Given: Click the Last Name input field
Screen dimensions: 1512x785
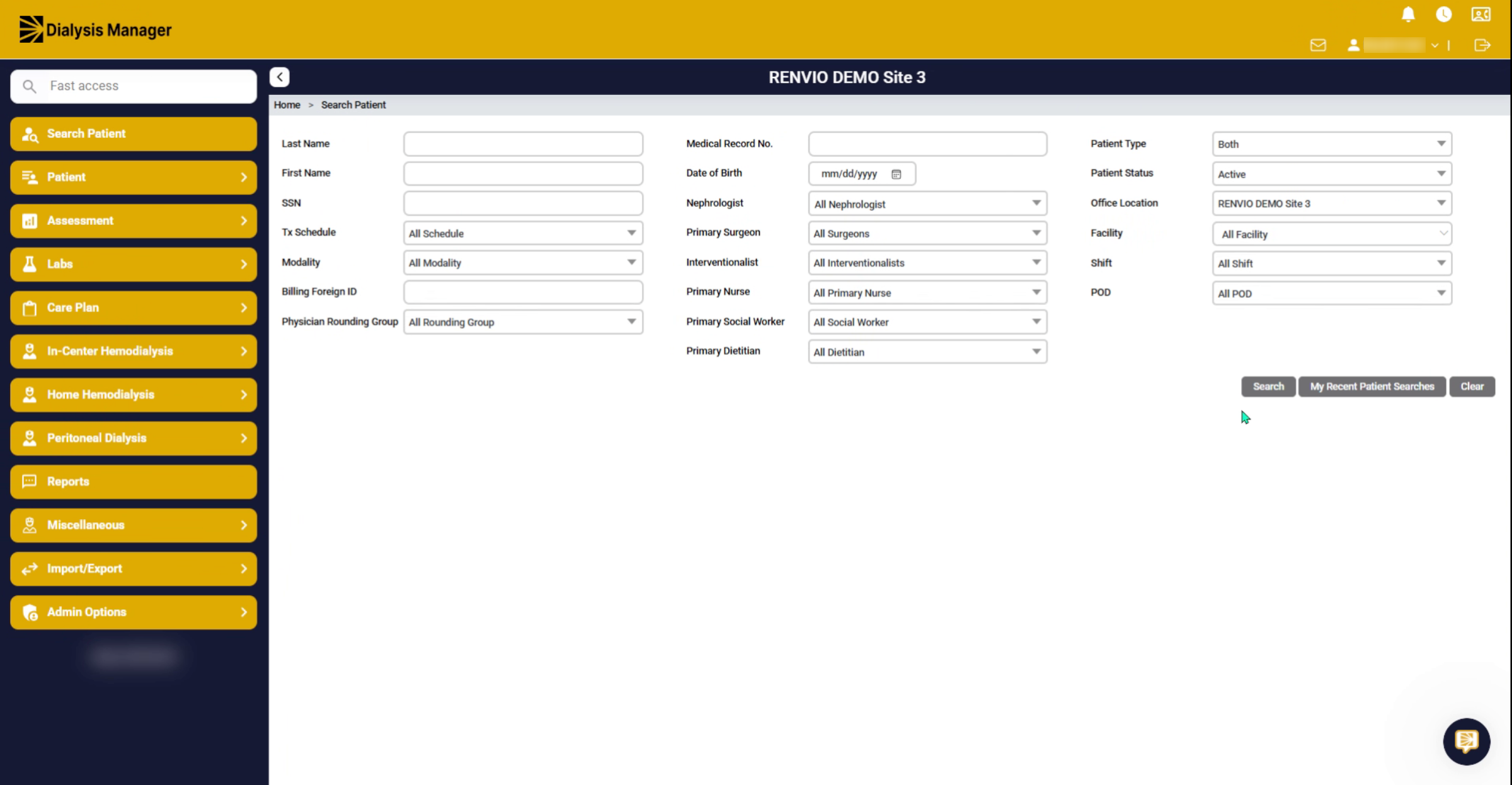Looking at the screenshot, I should (x=523, y=144).
